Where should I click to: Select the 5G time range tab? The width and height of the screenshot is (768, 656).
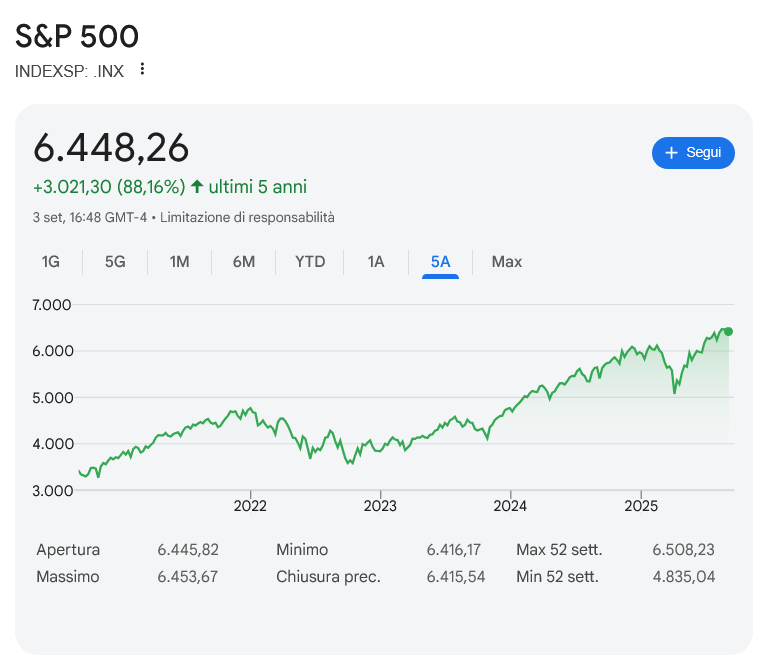pyautogui.click(x=115, y=262)
